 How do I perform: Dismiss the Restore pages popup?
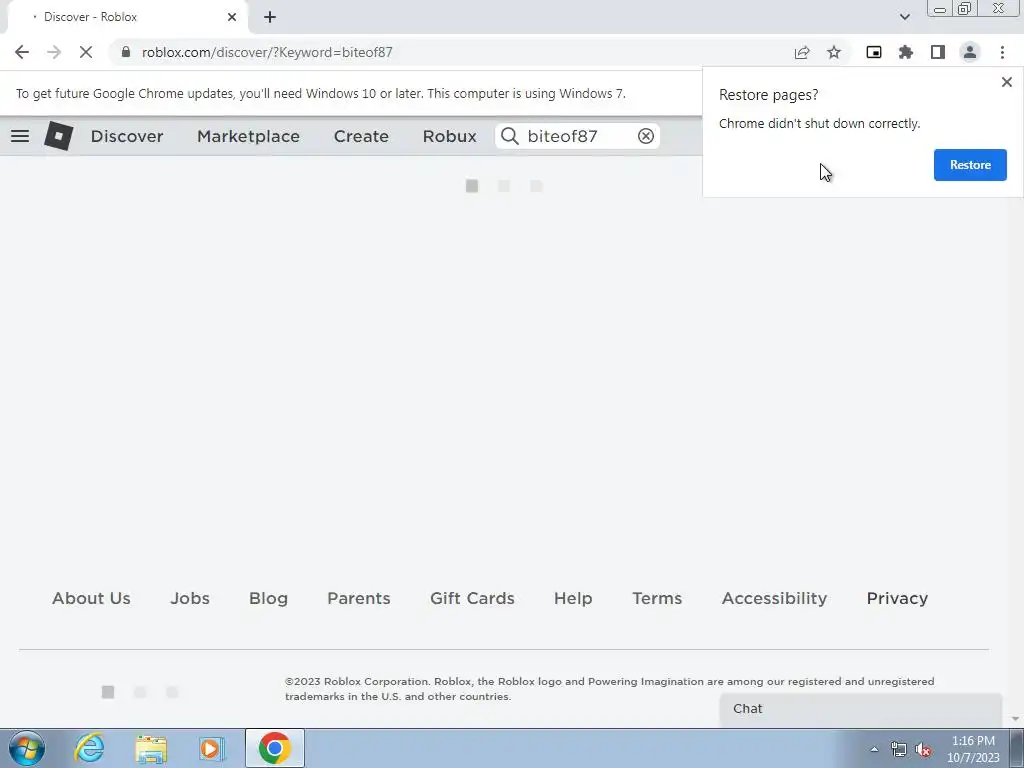(x=1007, y=82)
